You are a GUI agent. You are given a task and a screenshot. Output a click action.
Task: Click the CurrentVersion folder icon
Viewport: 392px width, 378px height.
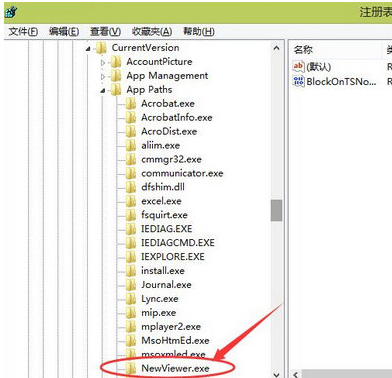point(101,48)
